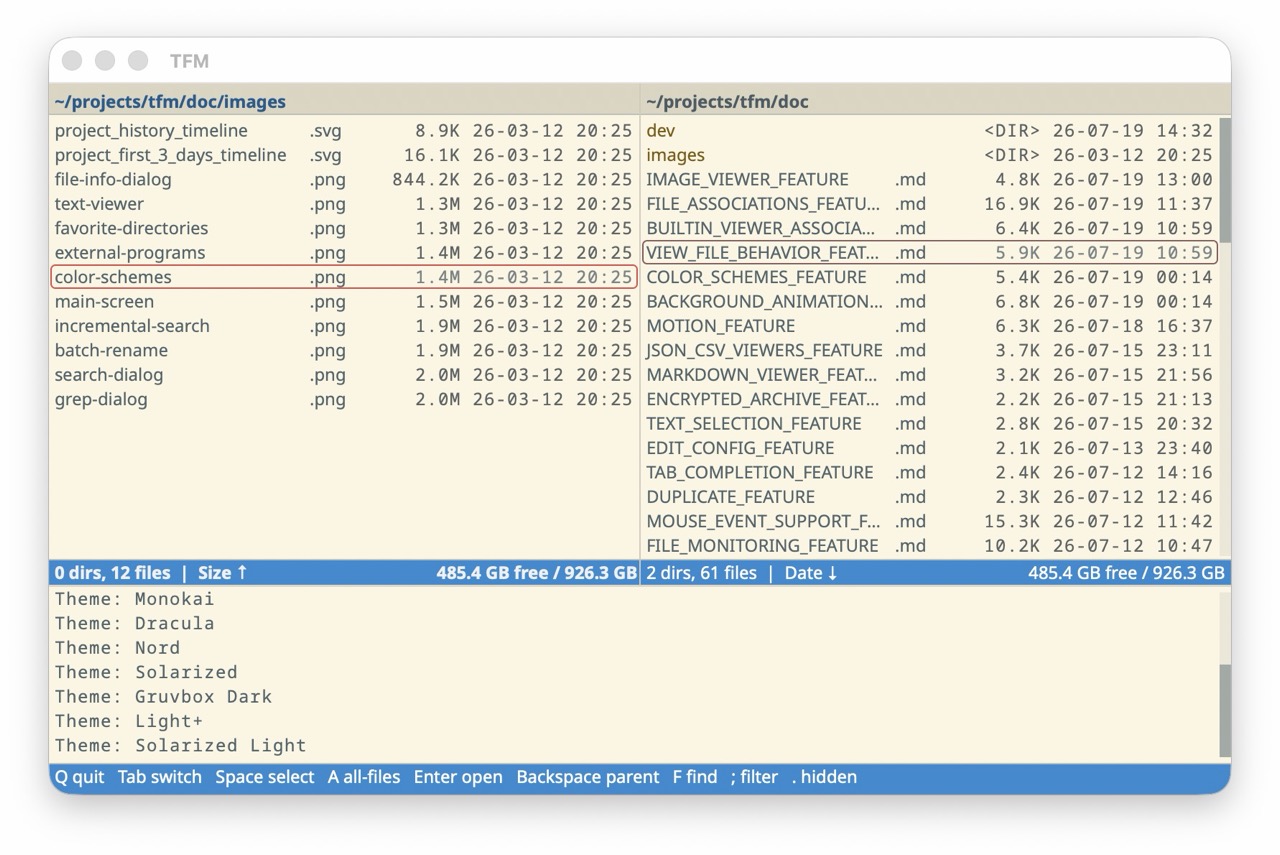The width and height of the screenshot is (1280, 855).
Task: Click the "Backspace parent" hint
Action: coord(588,777)
